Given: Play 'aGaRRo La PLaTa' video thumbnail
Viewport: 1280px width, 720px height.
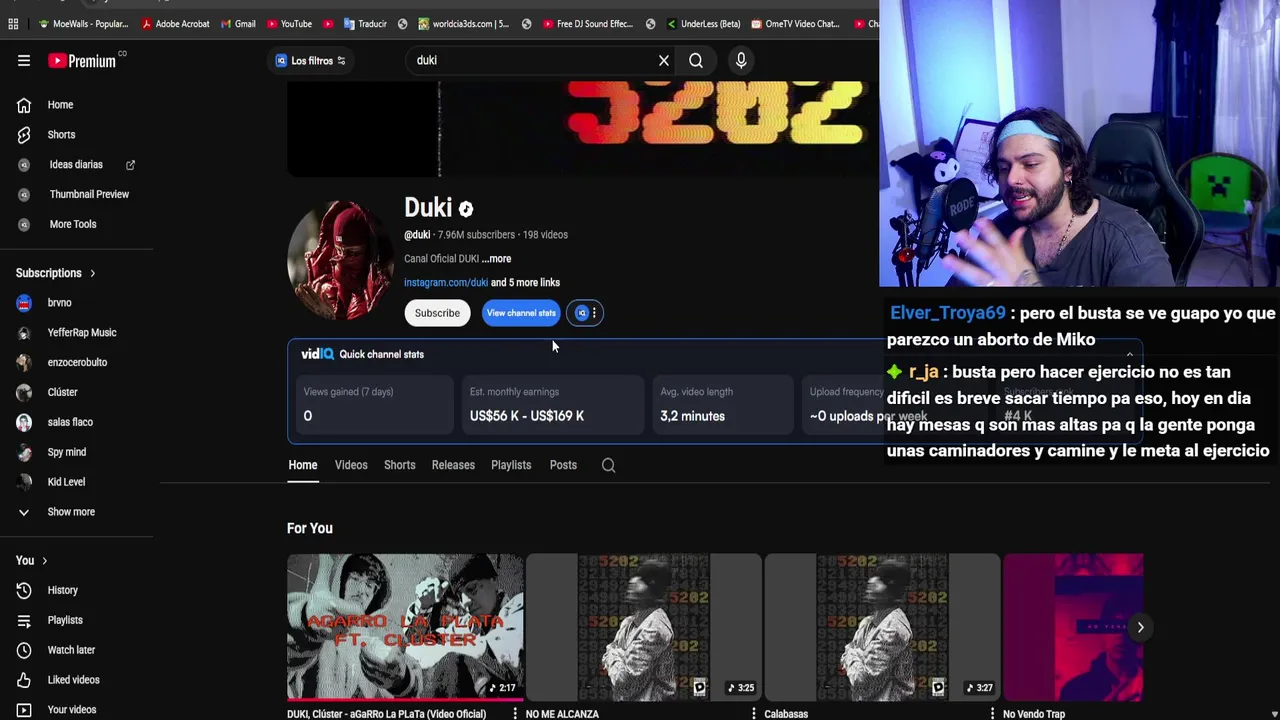Looking at the screenshot, I should pyautogui.click(x=405, y=627).
